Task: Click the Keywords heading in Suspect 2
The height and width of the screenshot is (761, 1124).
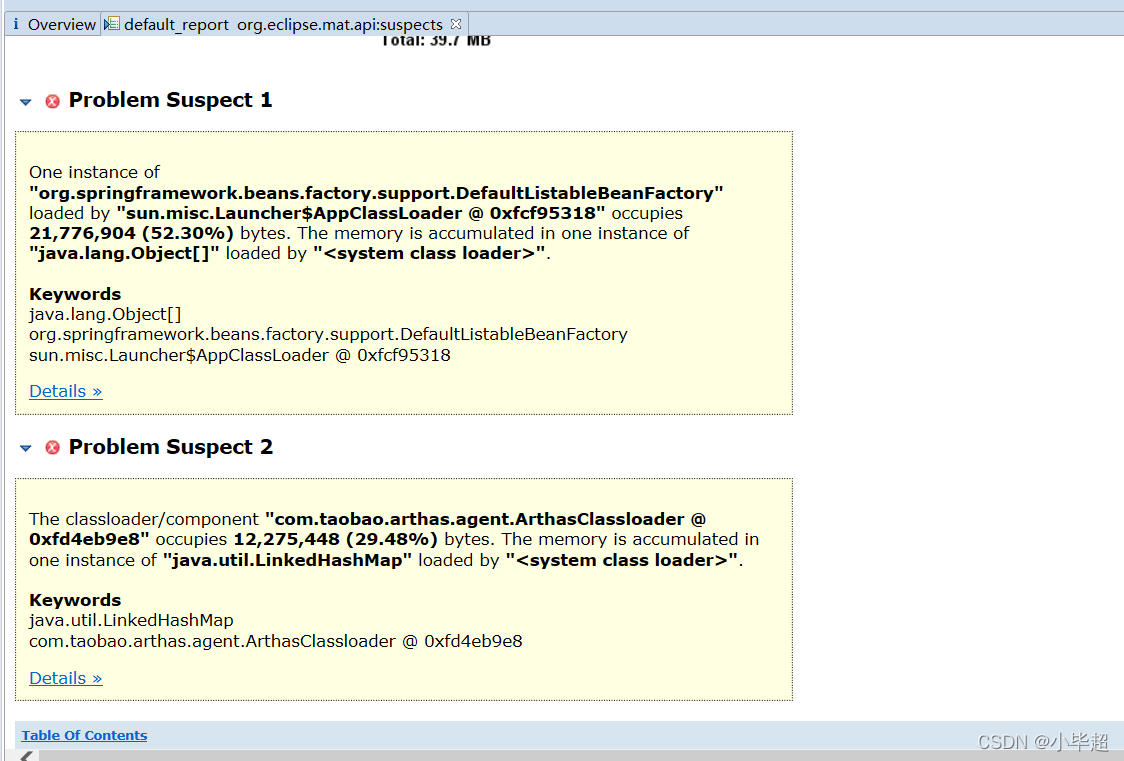Action: coord(75,600)
